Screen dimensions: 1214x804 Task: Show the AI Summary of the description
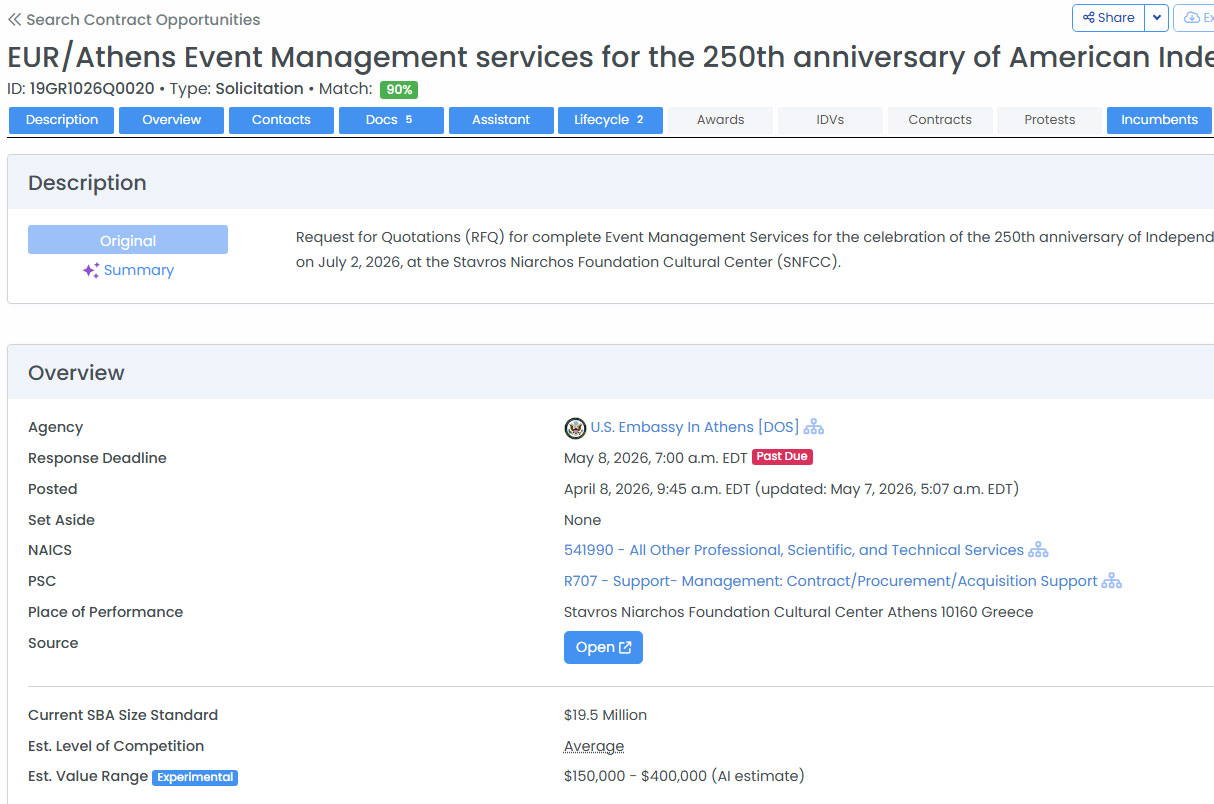coord(139,270)
